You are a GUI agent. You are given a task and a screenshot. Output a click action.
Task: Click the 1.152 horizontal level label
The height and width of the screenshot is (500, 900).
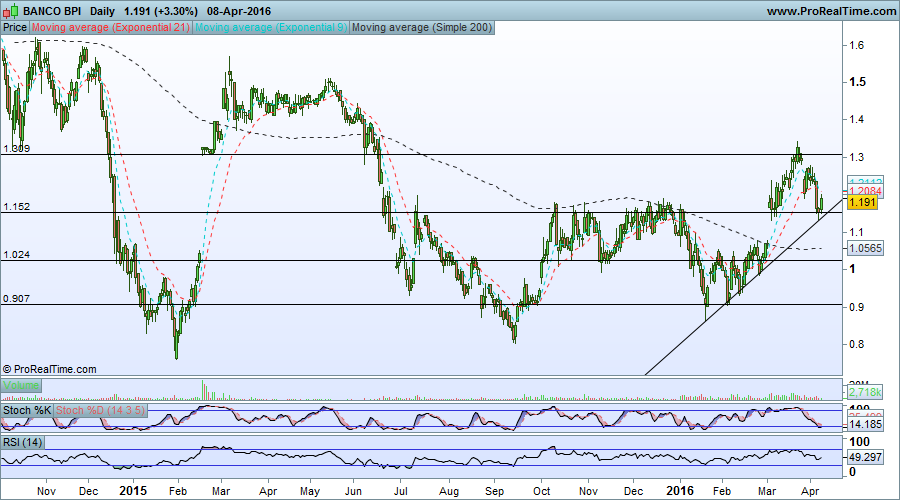(x=16, y=207)
